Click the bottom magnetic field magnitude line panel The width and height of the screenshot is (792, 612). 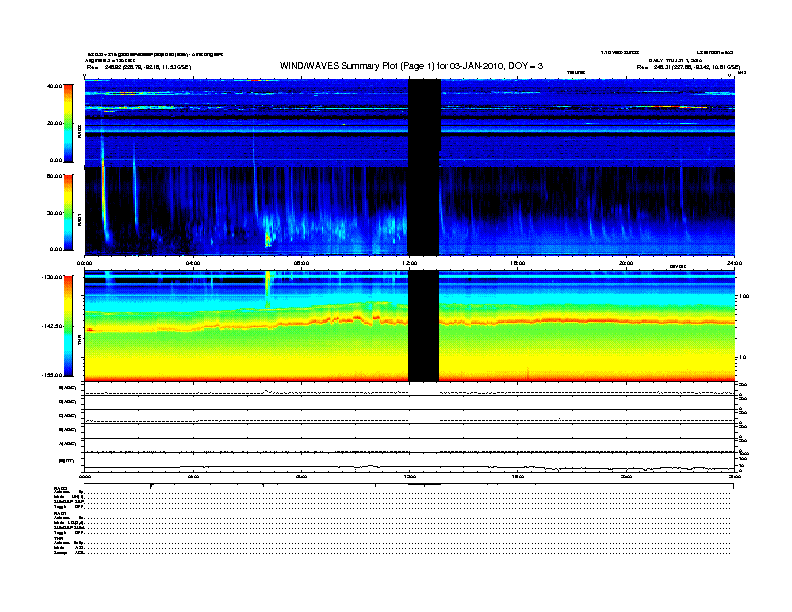click(x=409, y=463)
